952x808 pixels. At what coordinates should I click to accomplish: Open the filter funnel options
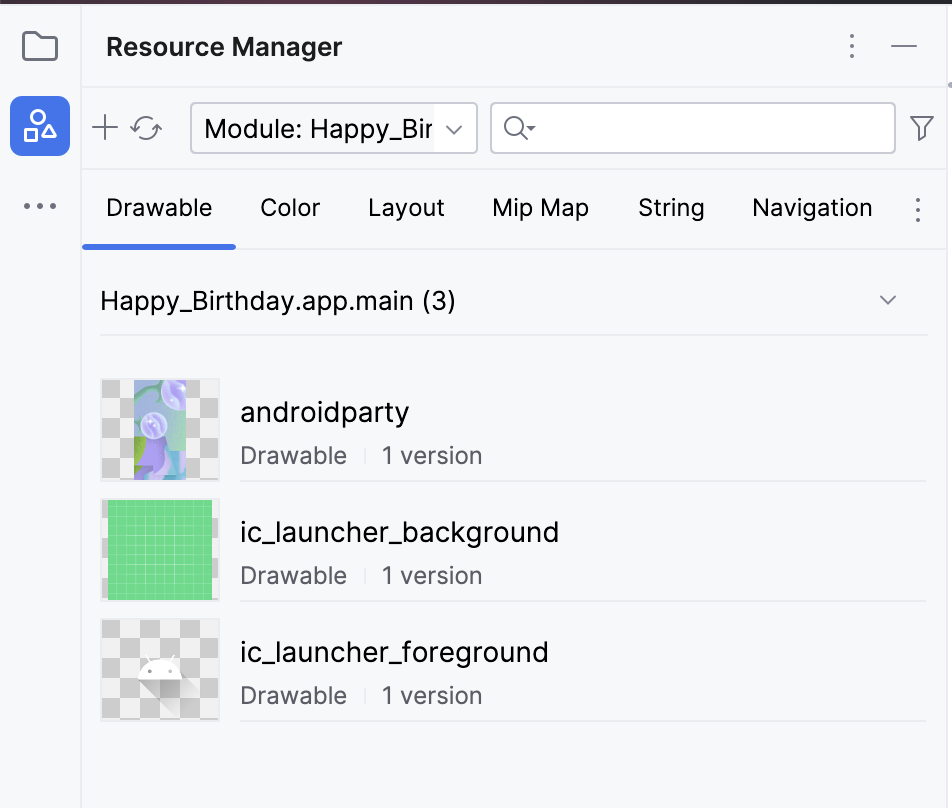pyautogui.click(x=921, y=128)
